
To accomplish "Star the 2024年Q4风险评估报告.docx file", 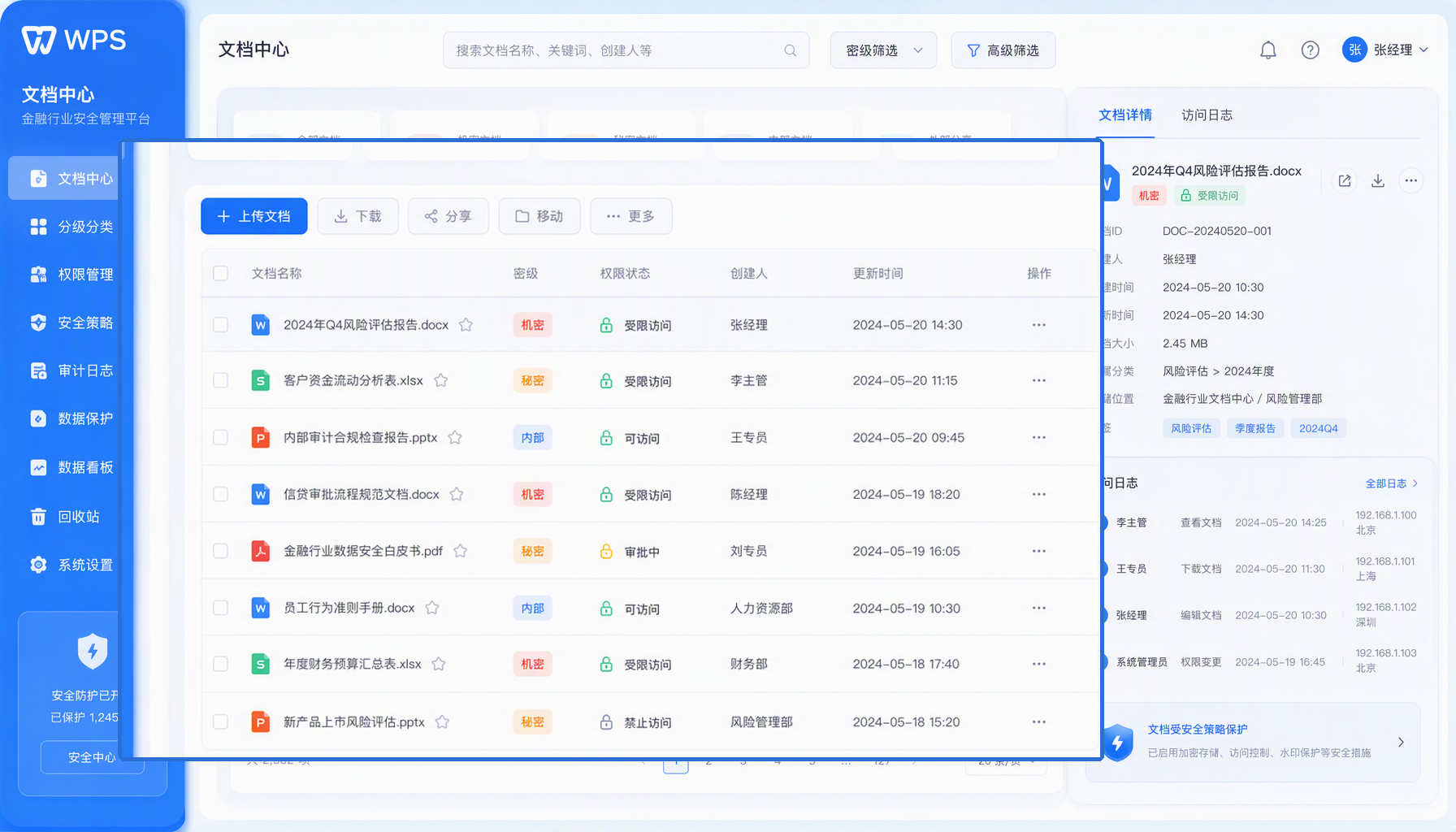I will point(466,325).
